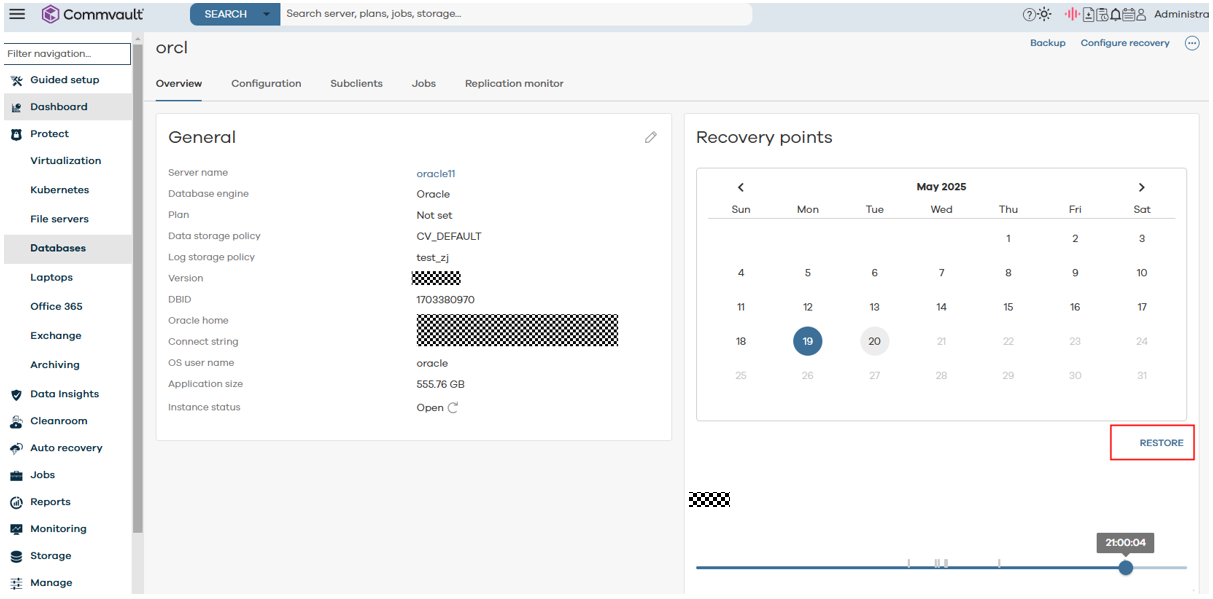1213x599 pixels.
Task: Go to previous month in calendar
Action: tap(741, 187)
